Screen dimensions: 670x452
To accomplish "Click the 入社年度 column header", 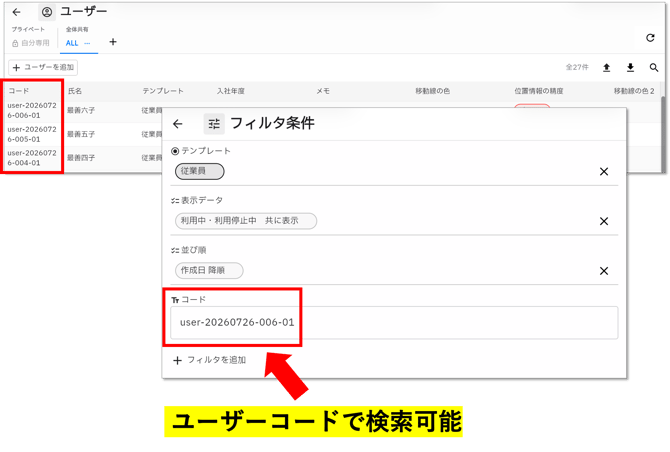I will (x=231, y=91).
